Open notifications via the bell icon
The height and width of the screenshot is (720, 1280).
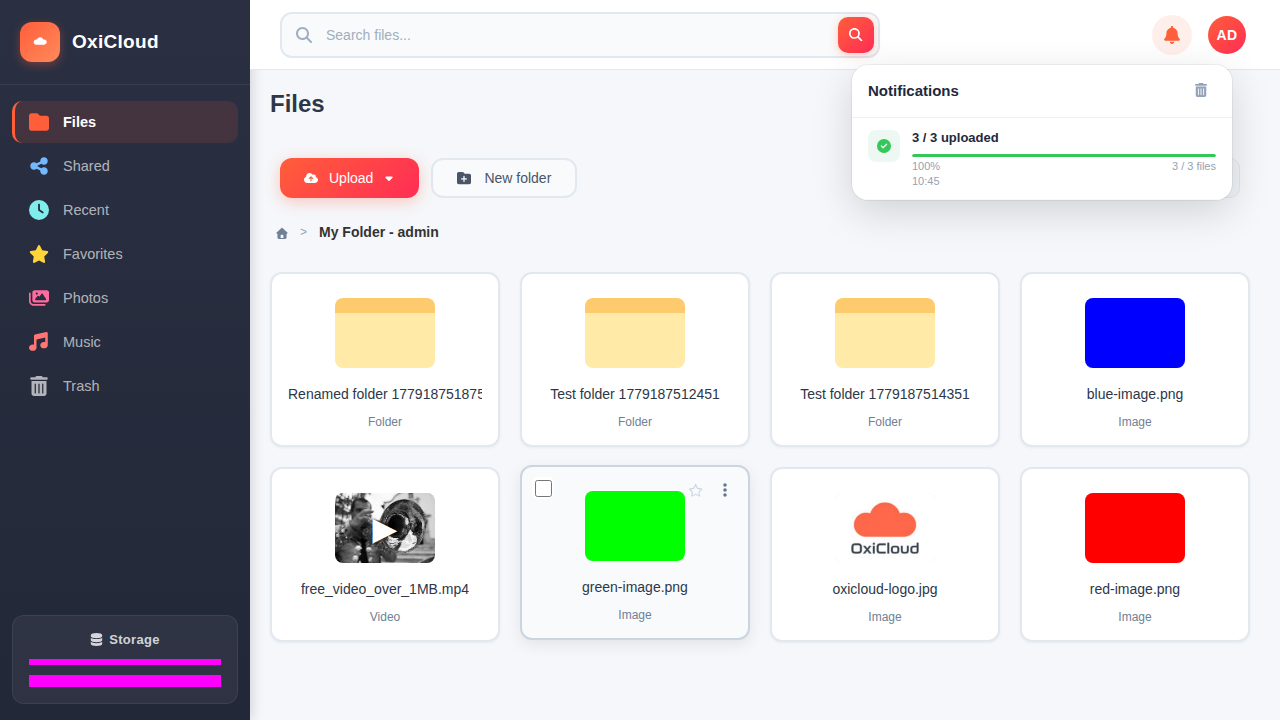(1172, 35)
